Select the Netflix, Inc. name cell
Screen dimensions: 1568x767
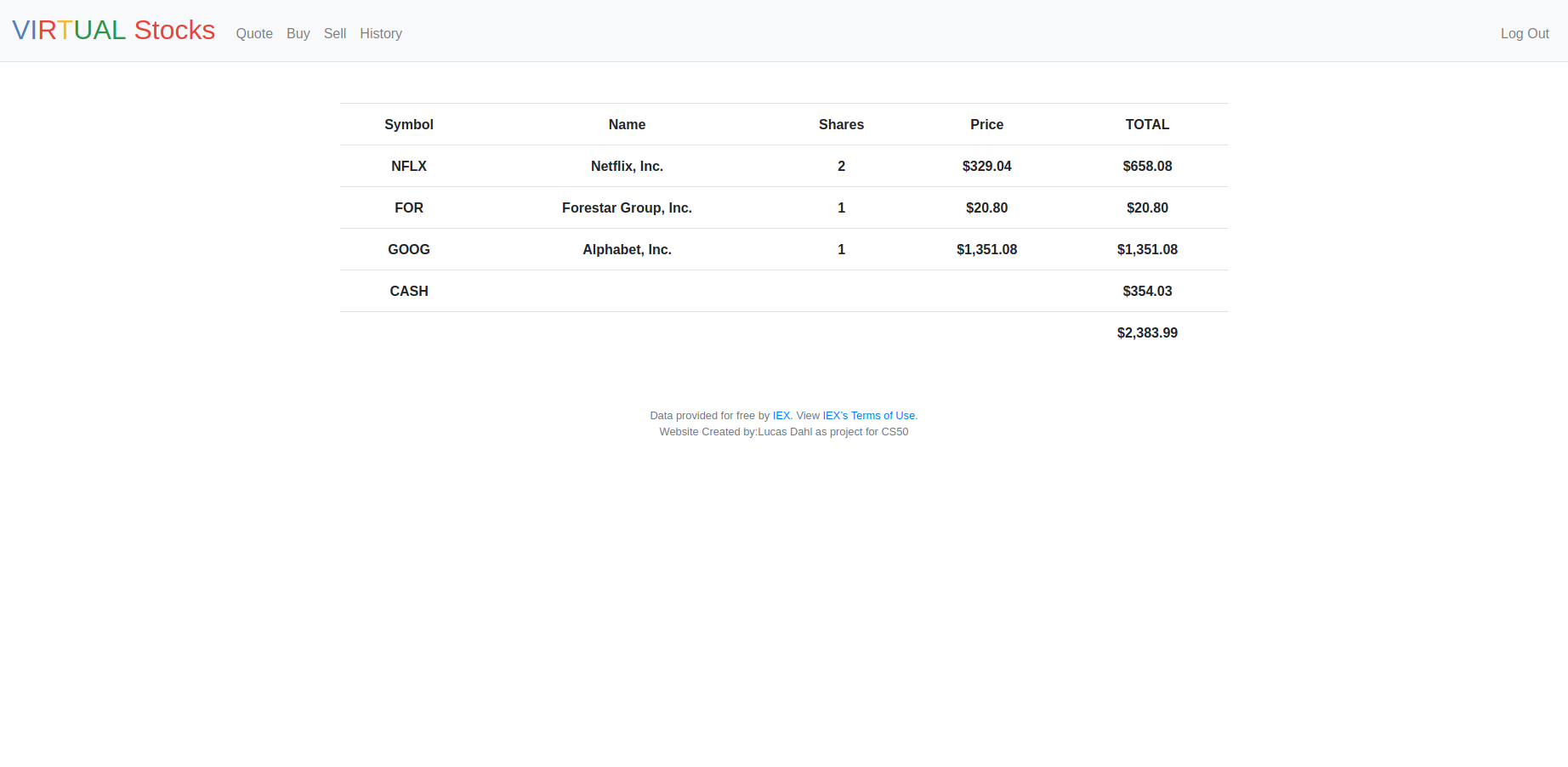[x=627, y=166]
